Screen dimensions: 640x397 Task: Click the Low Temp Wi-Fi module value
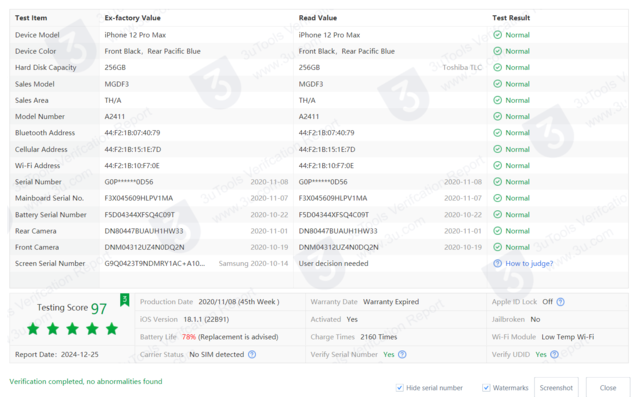coord(568,337)
